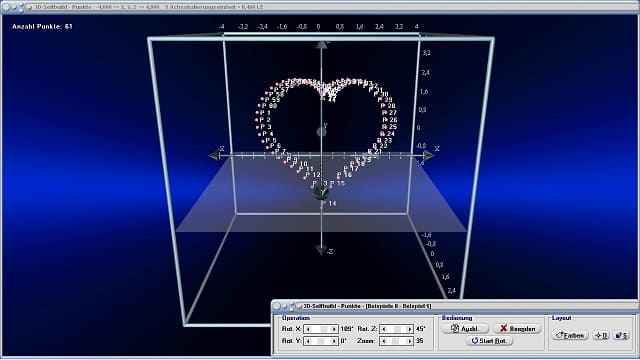
Task: Increase Zoom with right arrow
Action: (x=409, y=341)
